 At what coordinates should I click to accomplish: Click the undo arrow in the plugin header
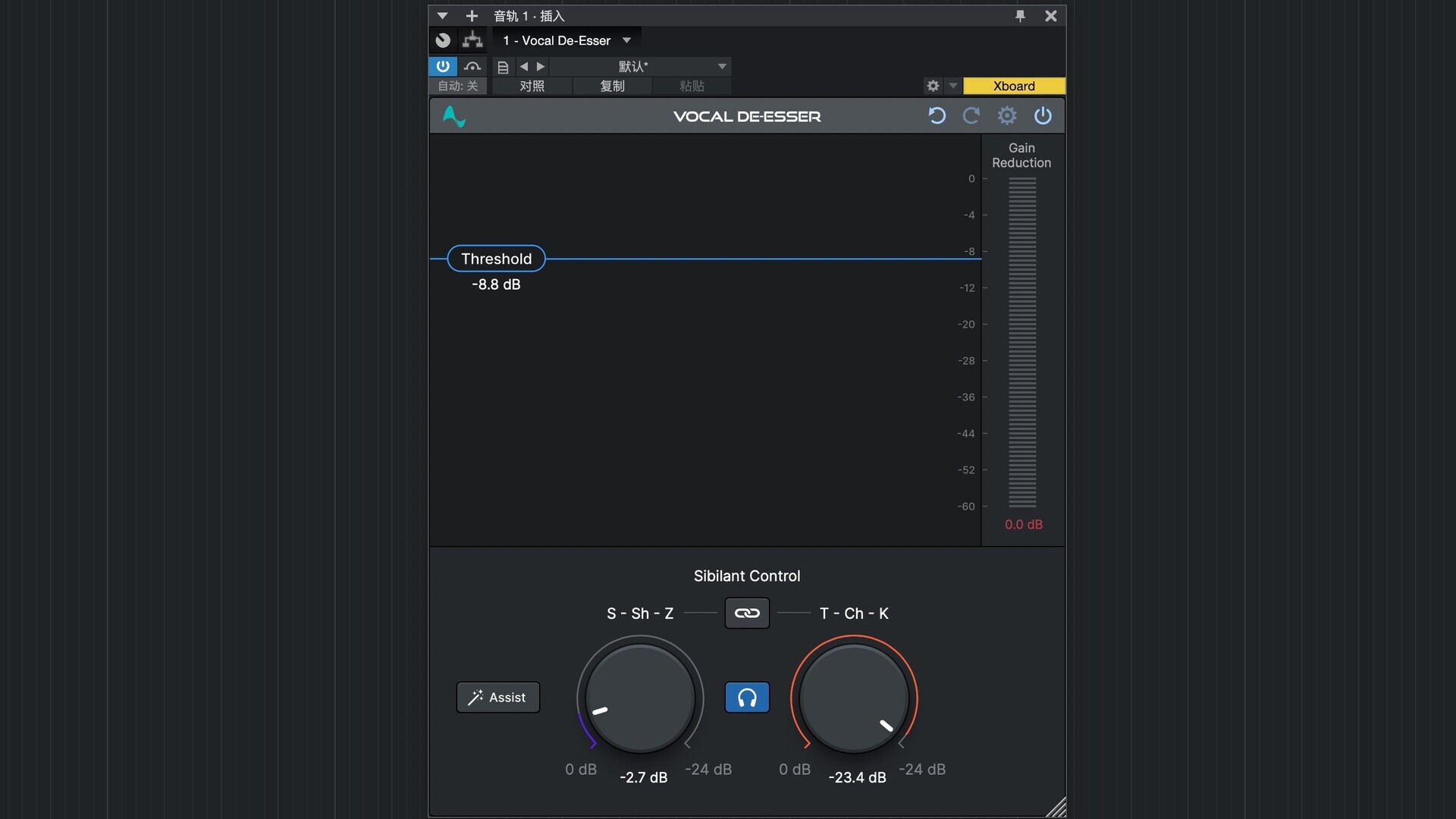click(x=937, y=116)
